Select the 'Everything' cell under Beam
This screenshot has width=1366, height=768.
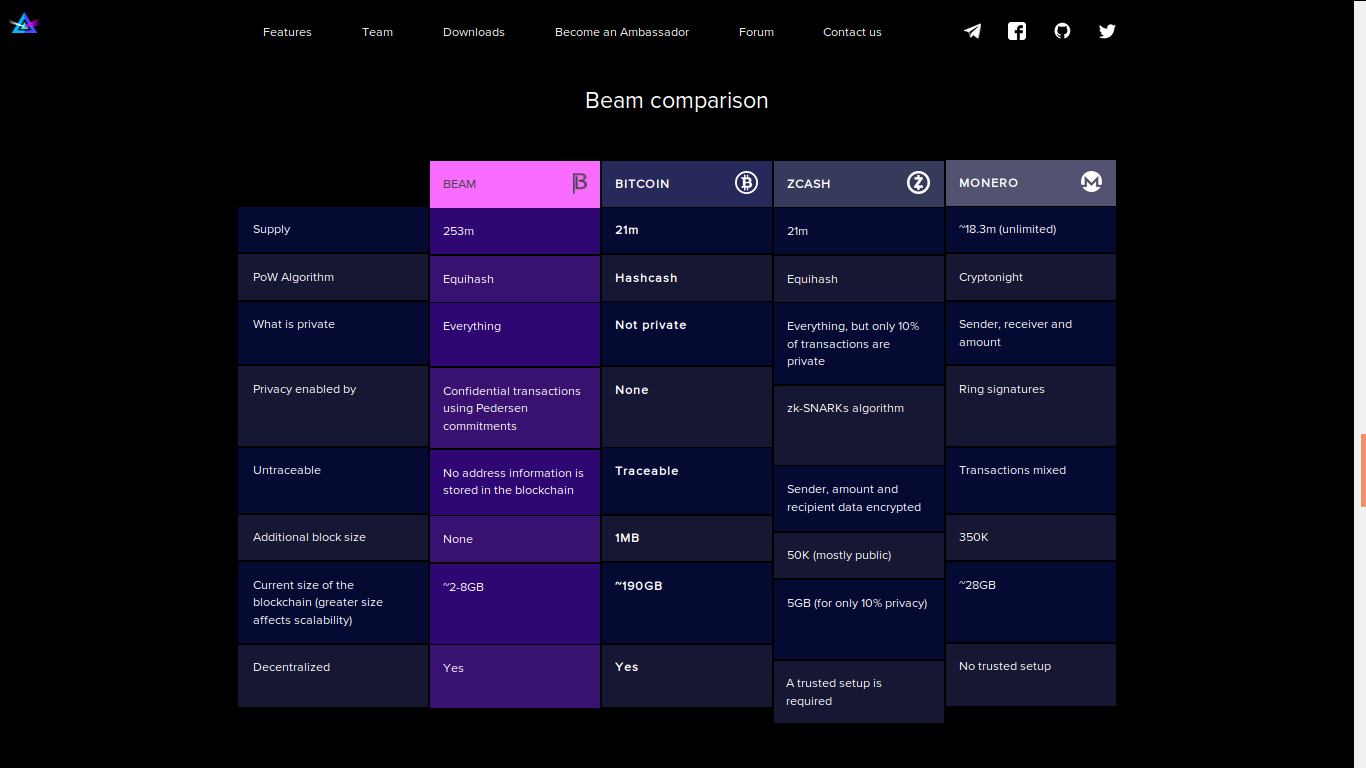point(515,335)
